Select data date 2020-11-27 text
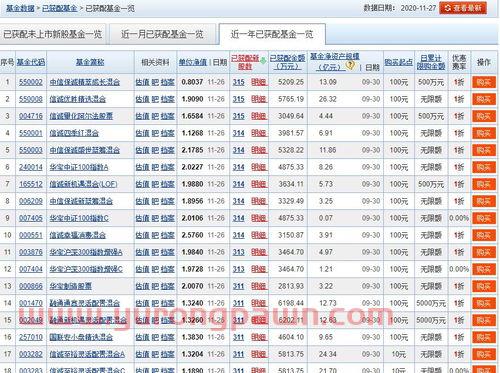The height and width of the screenshot is (373, 500). pyautogui.click(x=418, y=8)
